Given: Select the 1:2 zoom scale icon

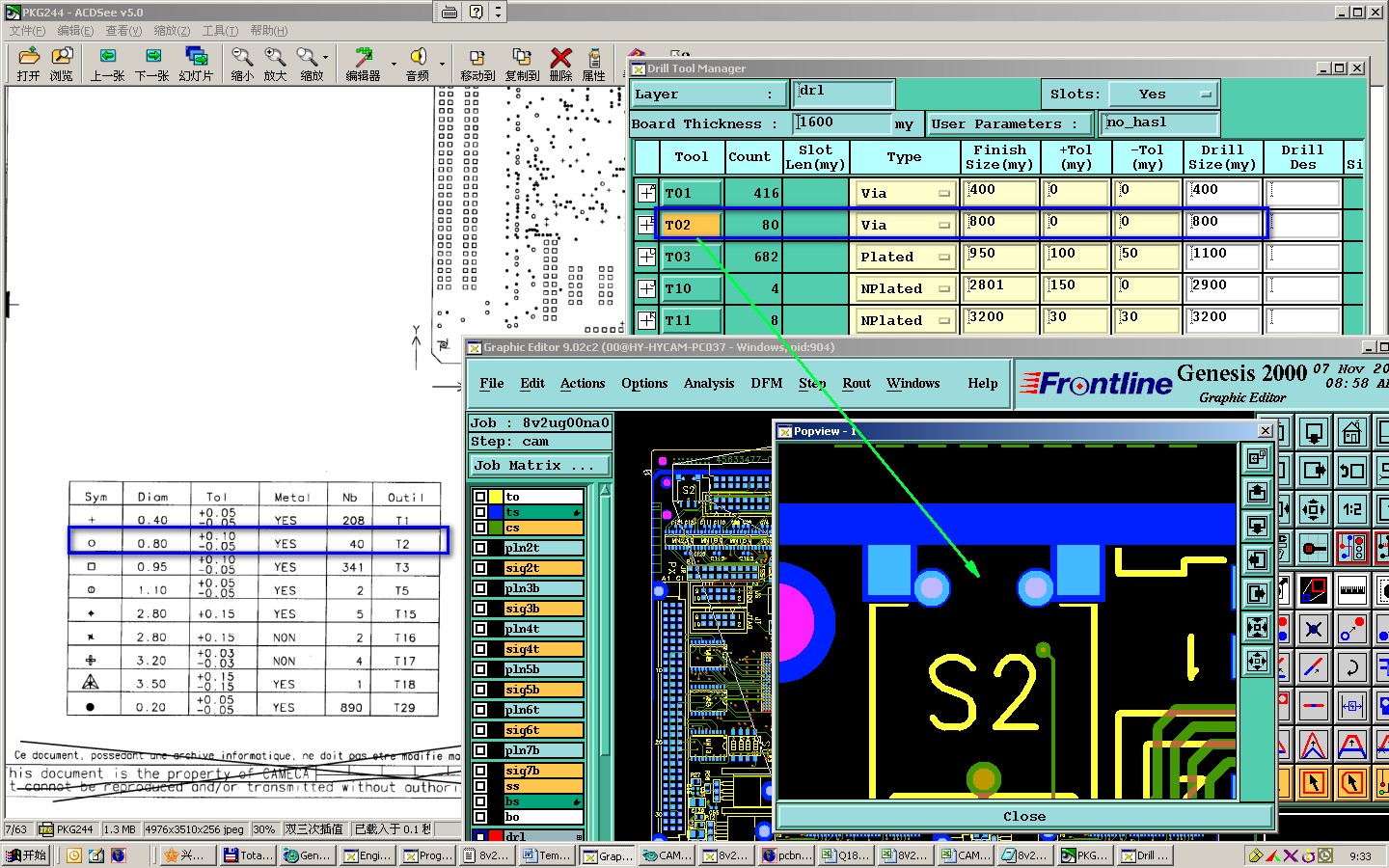Looking at the screenshot, I should tap(1351, 509).
